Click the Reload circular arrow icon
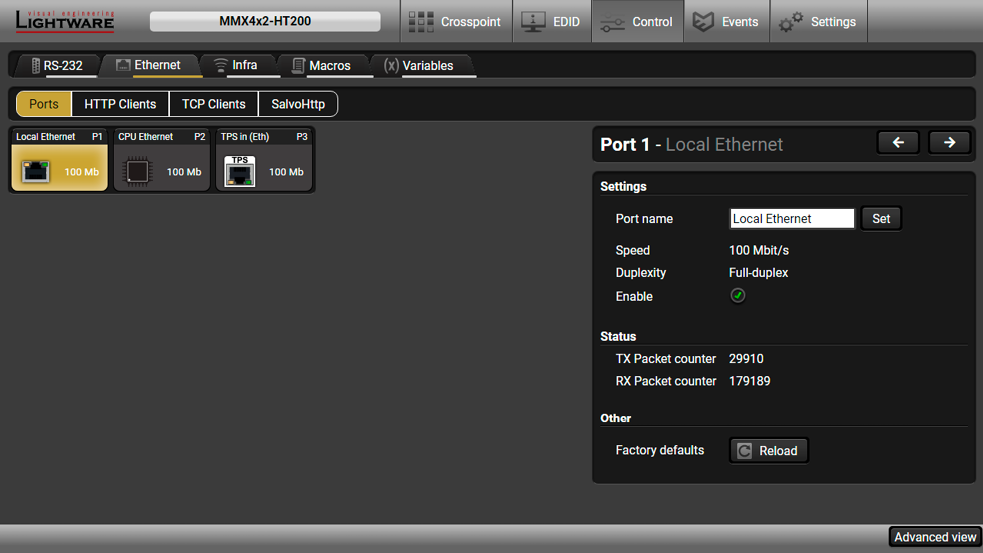The height and width of the screenshot is (553, 983). tap(744, 451)
